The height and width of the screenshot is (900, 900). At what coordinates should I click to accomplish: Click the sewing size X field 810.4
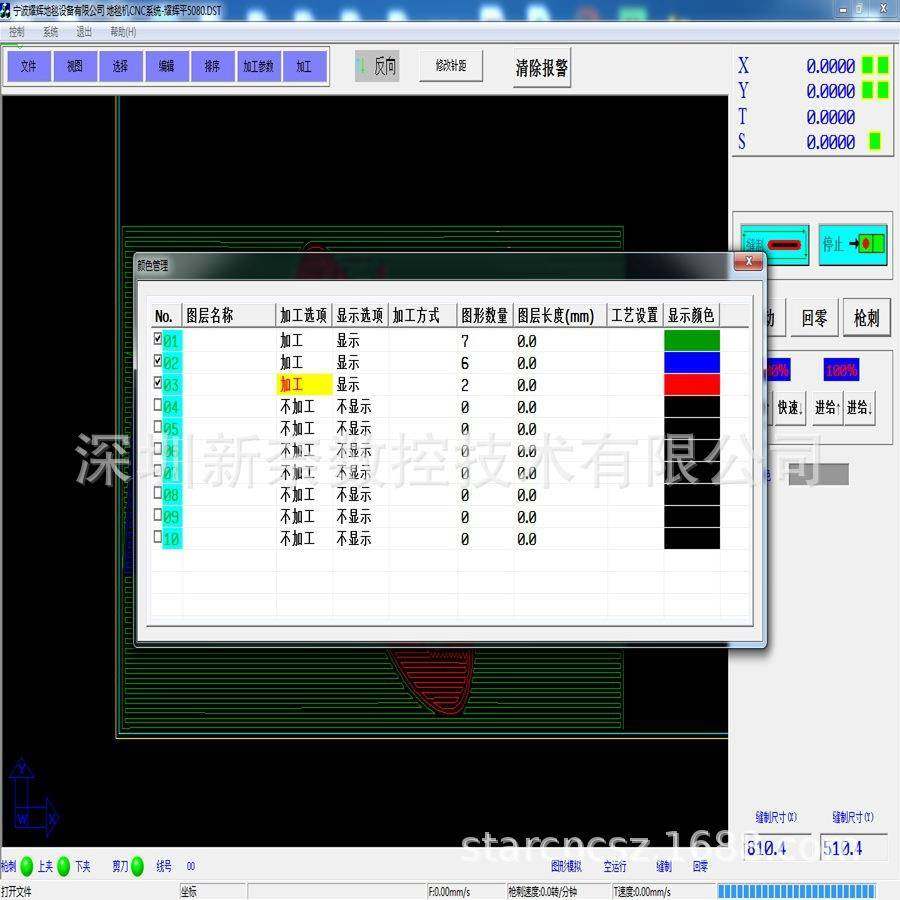coord(777,848)
